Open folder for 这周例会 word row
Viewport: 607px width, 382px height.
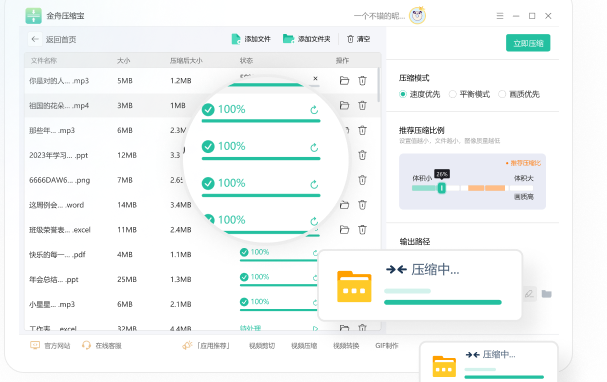344,205
